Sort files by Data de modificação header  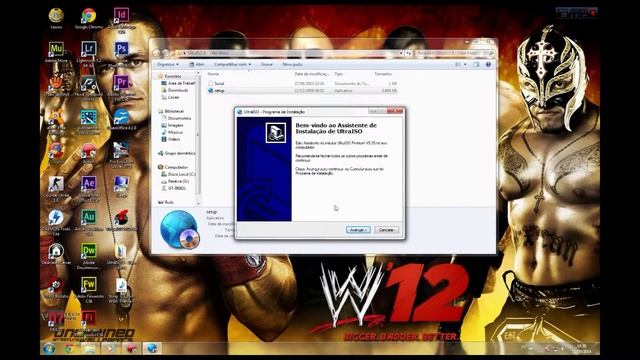(312, 74)
